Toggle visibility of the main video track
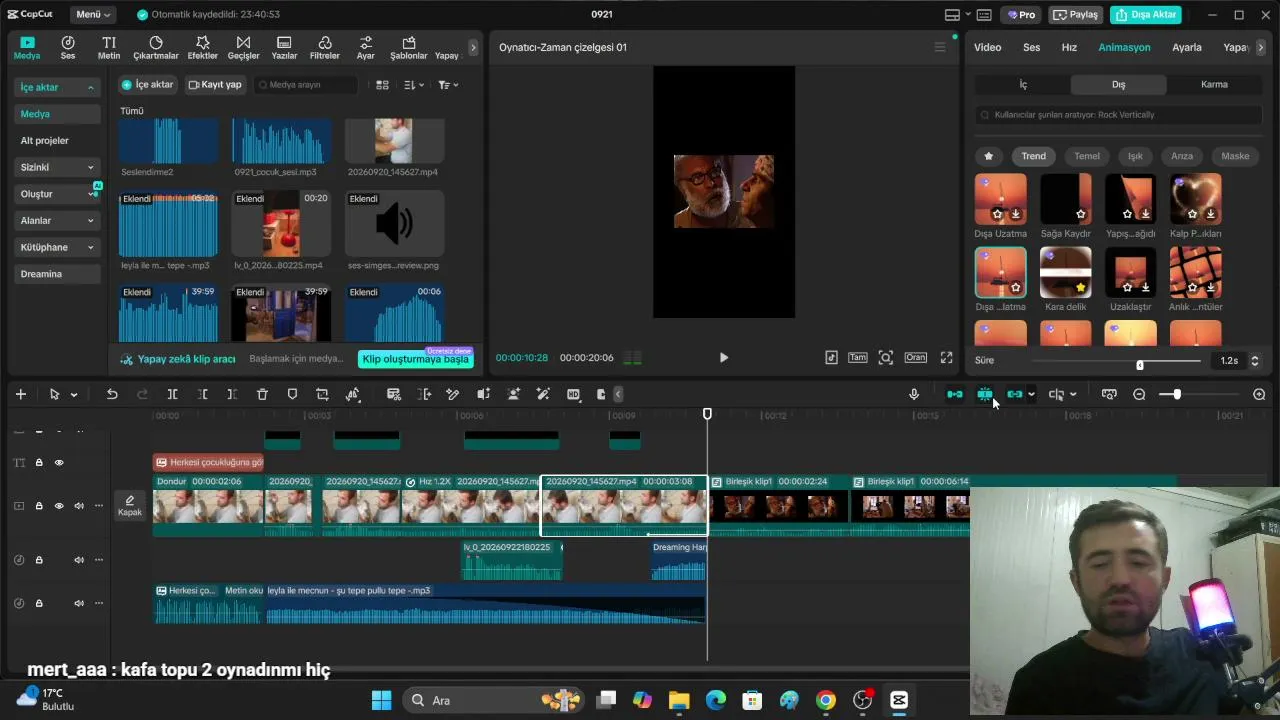The width and height of the screenshot is (1280, 720). tap(59, 506)
